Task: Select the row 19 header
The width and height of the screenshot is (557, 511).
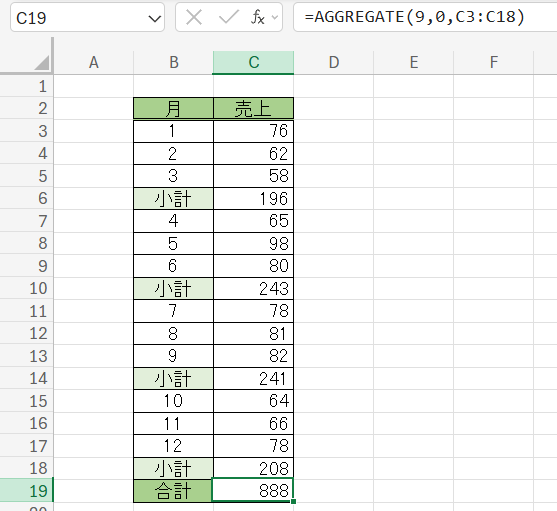Action: point(27,491)
